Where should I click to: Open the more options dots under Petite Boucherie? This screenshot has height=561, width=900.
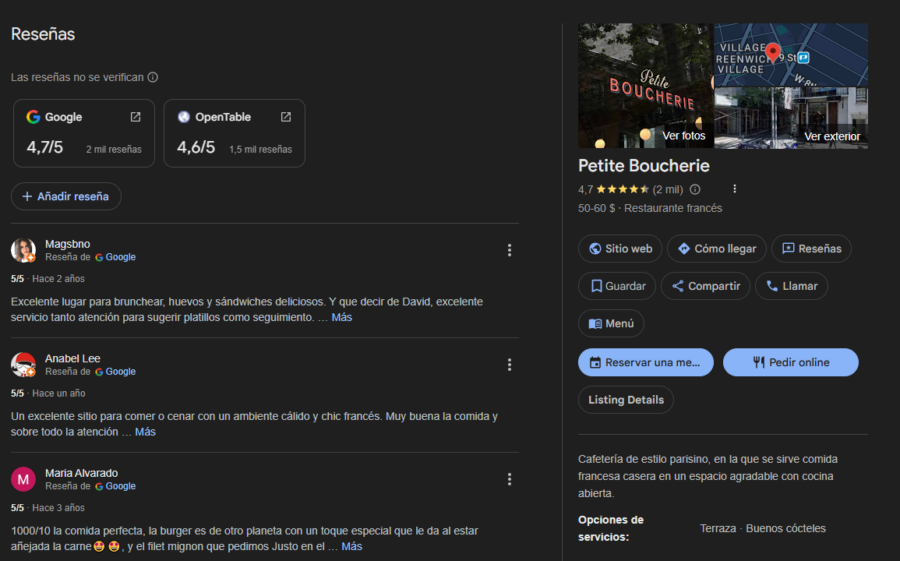(x=735, y=189)
